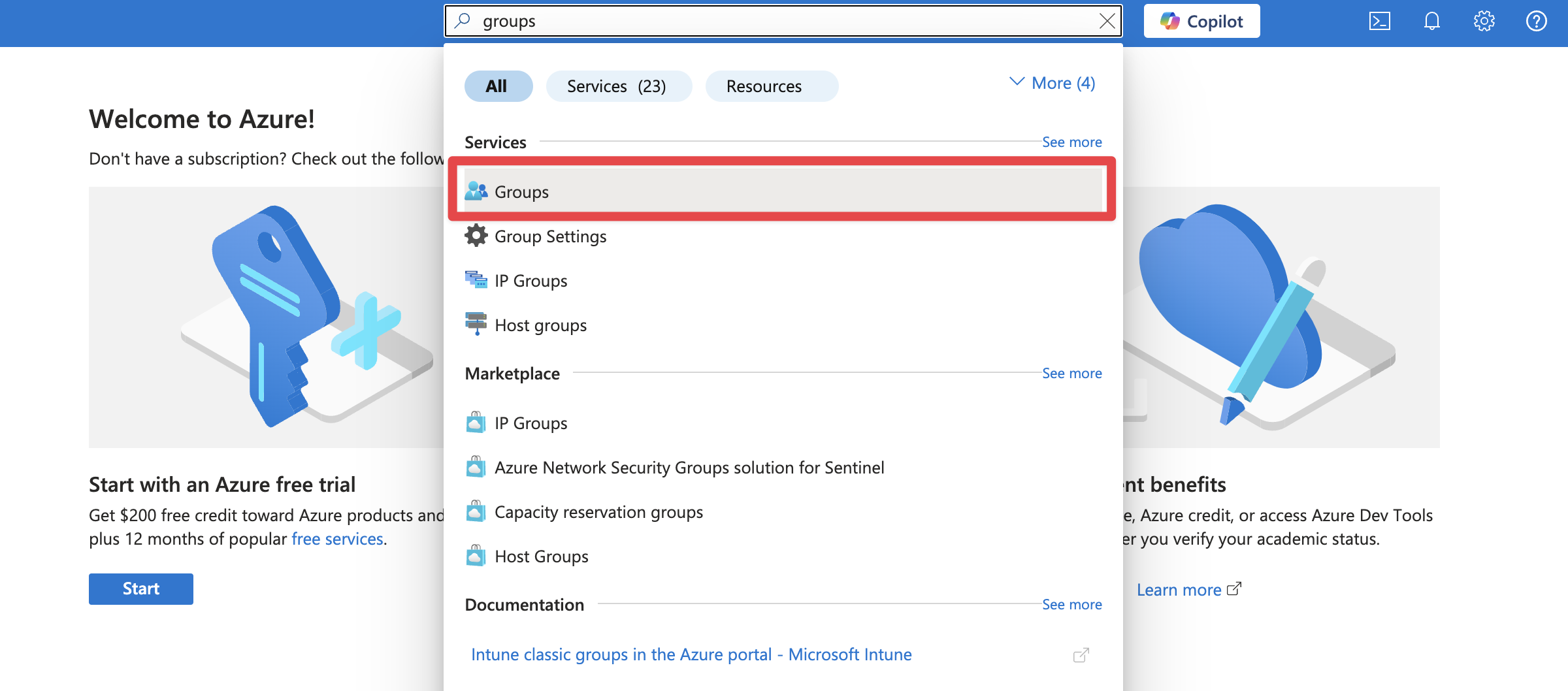The image size is (1568, 691).
Task: Open Cloud Shell terminal icon
Action: pos(1379,22)
